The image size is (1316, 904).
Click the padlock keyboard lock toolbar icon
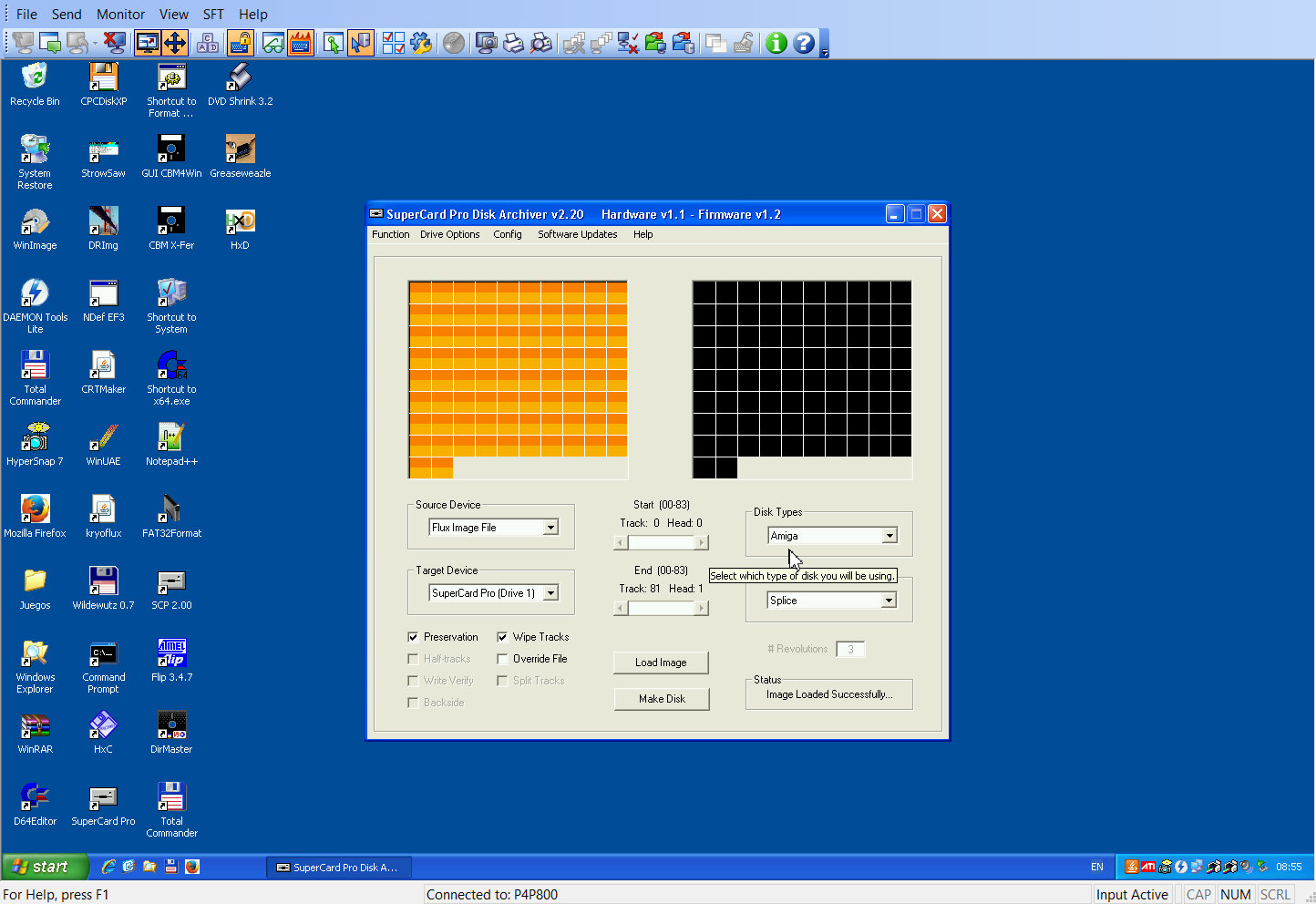click(x=241, y=43)
